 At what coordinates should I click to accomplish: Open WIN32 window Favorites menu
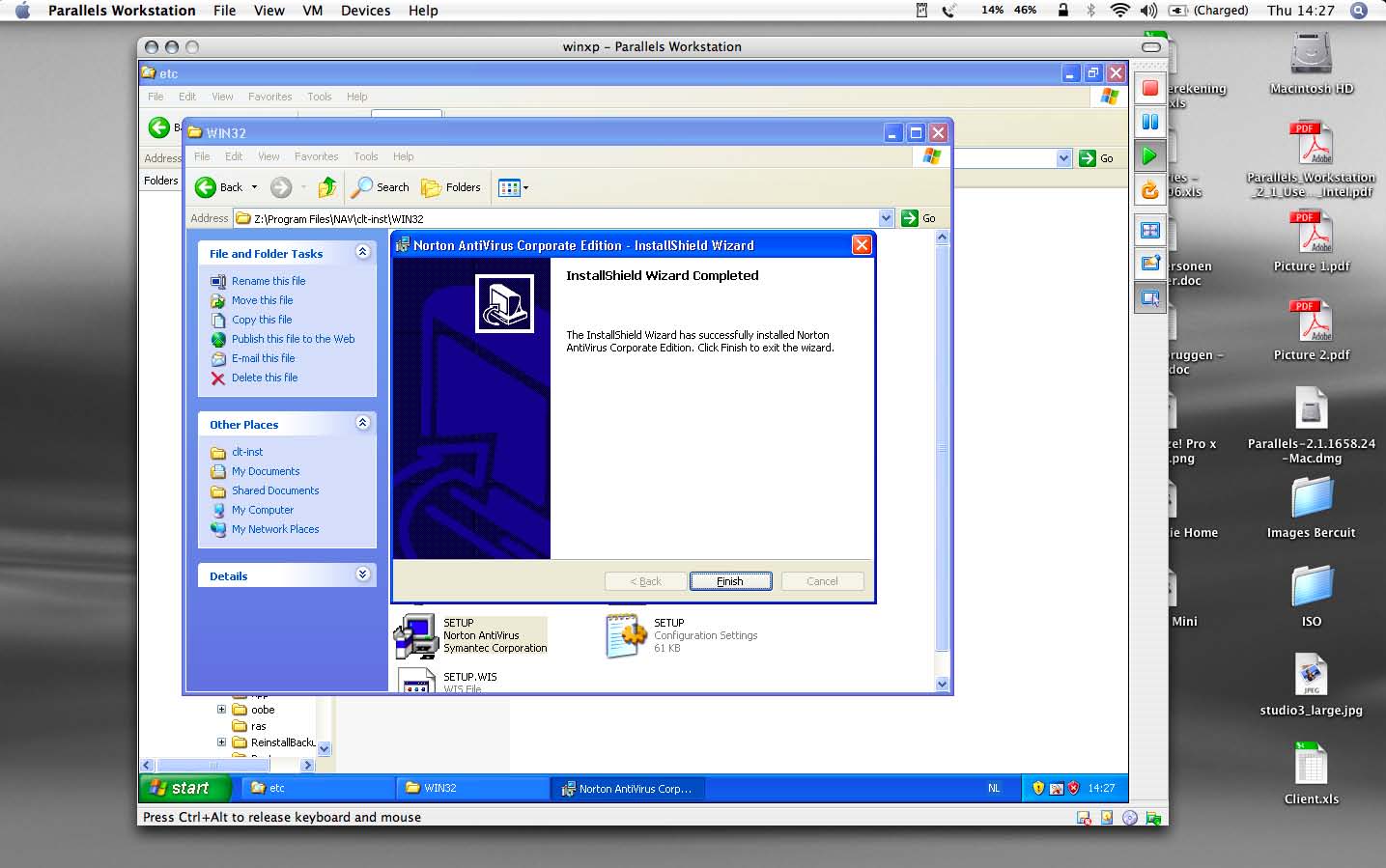pos(316,156)
